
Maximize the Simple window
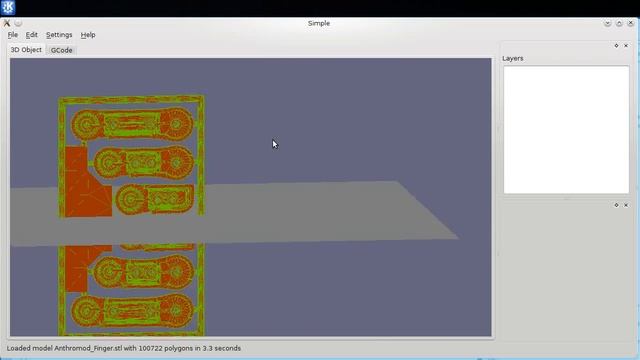tap(619, 23)
